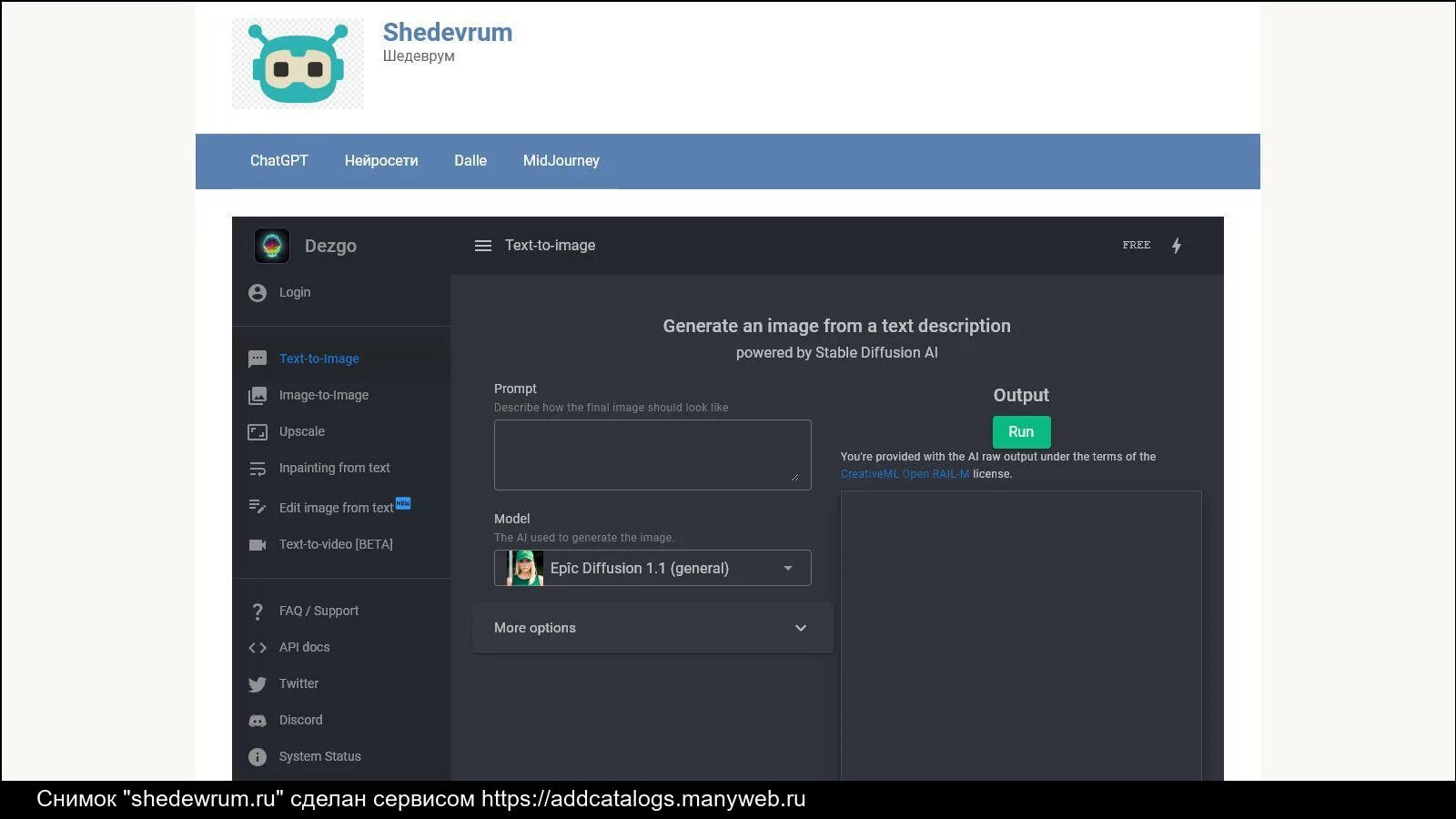Click the lightning bolt icon

(x=1177, y=246)
